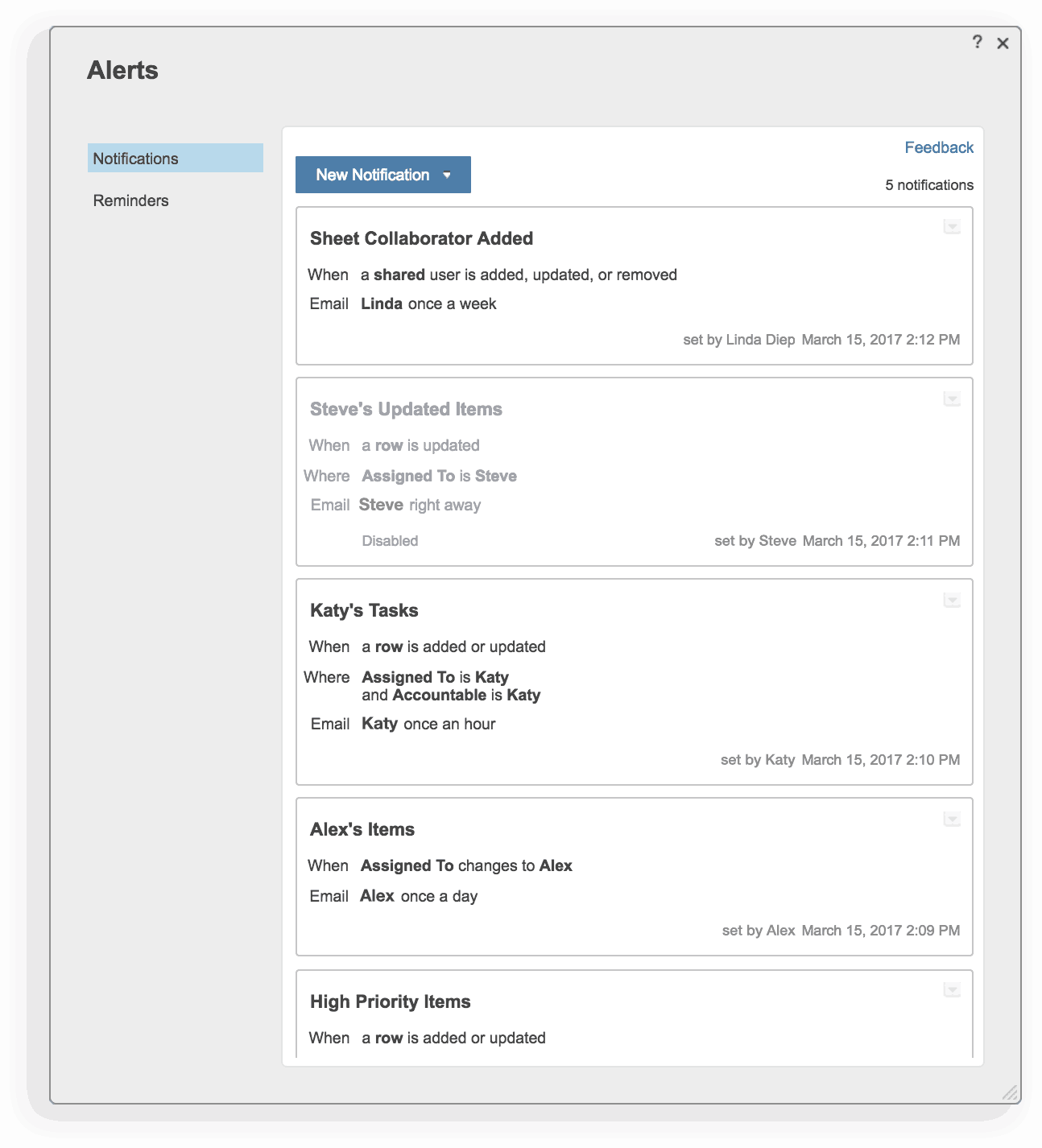The height and width of the screenshot is (1148, 1042).
Task: Open the Feedback link
Action: pos(938,147)
